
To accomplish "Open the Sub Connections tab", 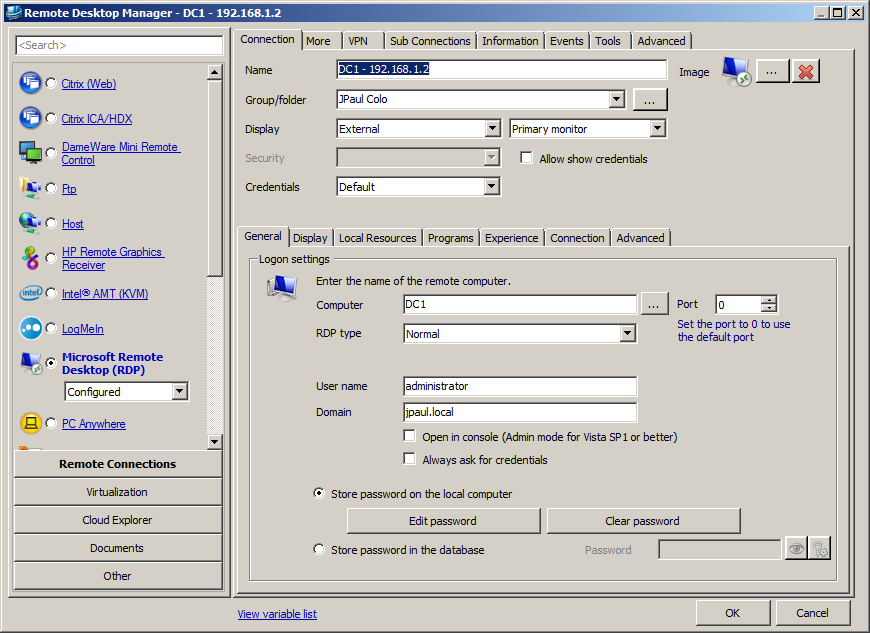I will tap(430, 41).
